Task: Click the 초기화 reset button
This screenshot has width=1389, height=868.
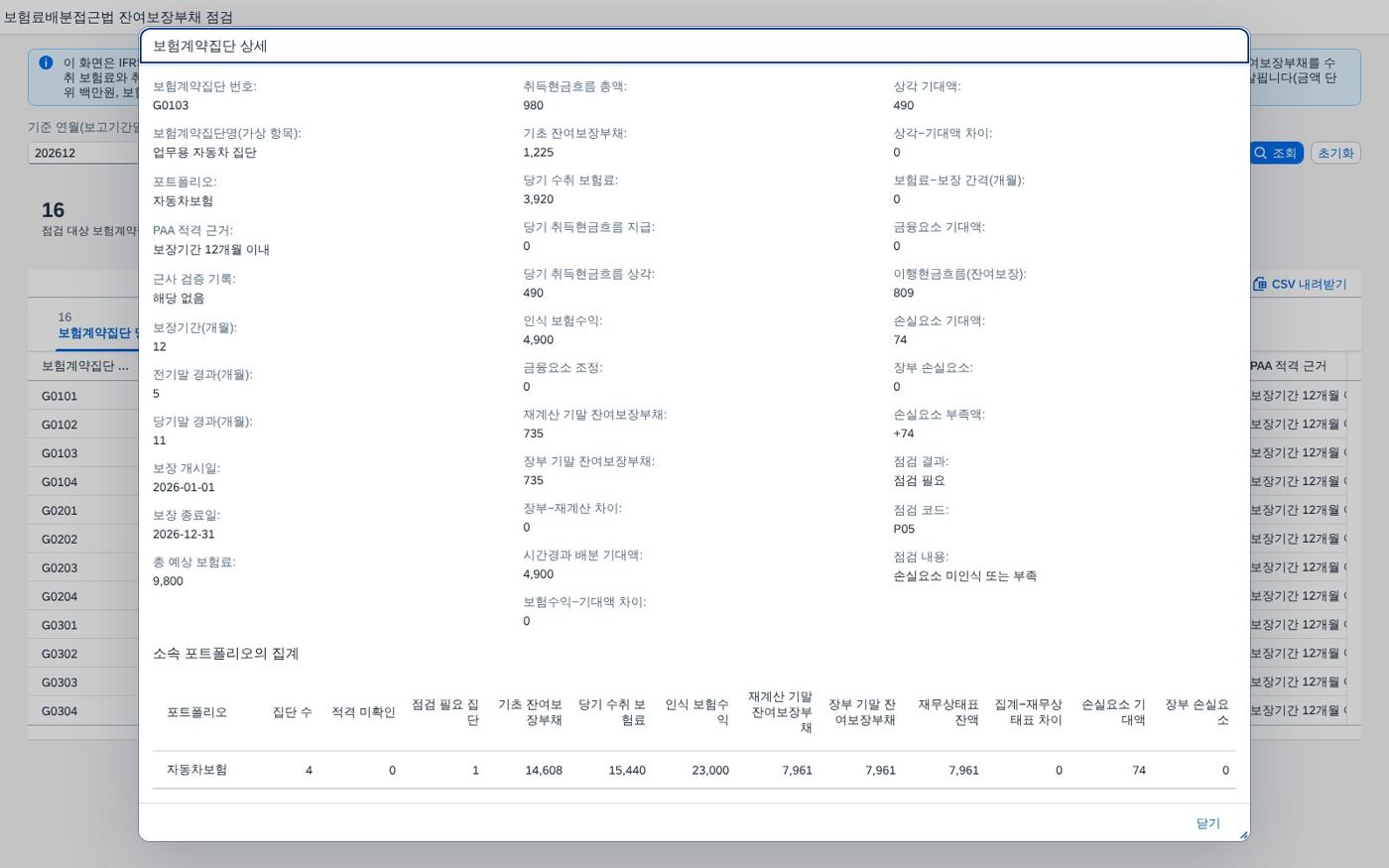Action: pyautogui.click(x=1335, y=153)
